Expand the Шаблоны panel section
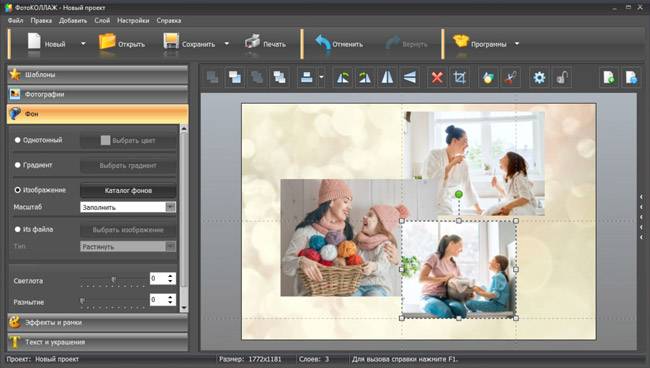 [x=98, y=75]
